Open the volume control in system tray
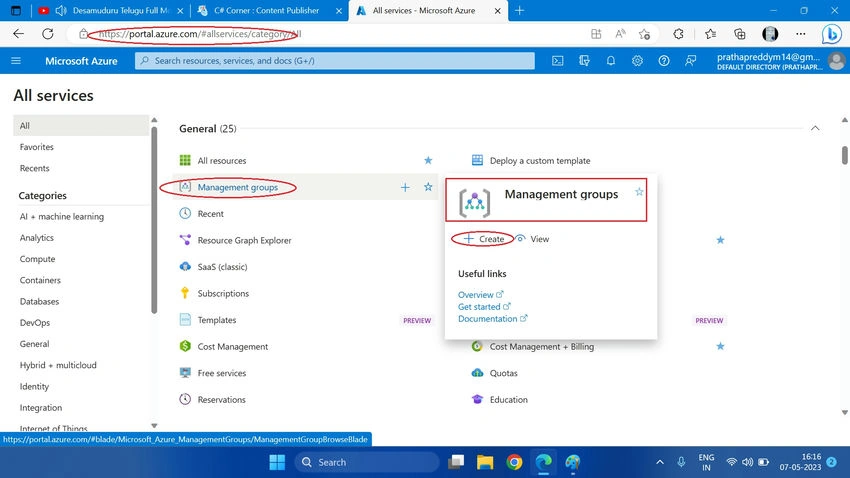Screen dimensions: 850x478 748,462
